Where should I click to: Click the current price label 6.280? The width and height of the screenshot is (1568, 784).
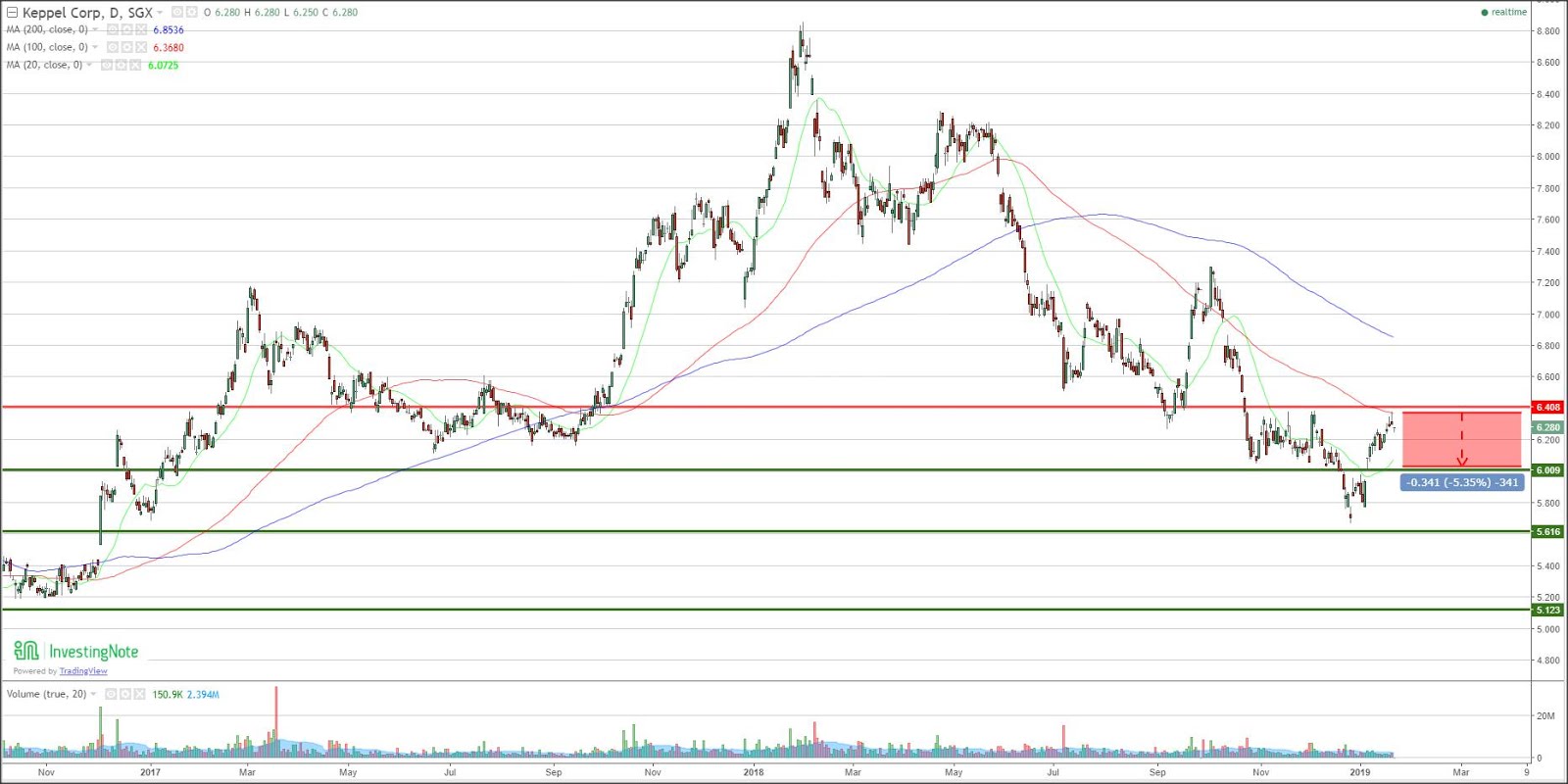pos(1547,427)
